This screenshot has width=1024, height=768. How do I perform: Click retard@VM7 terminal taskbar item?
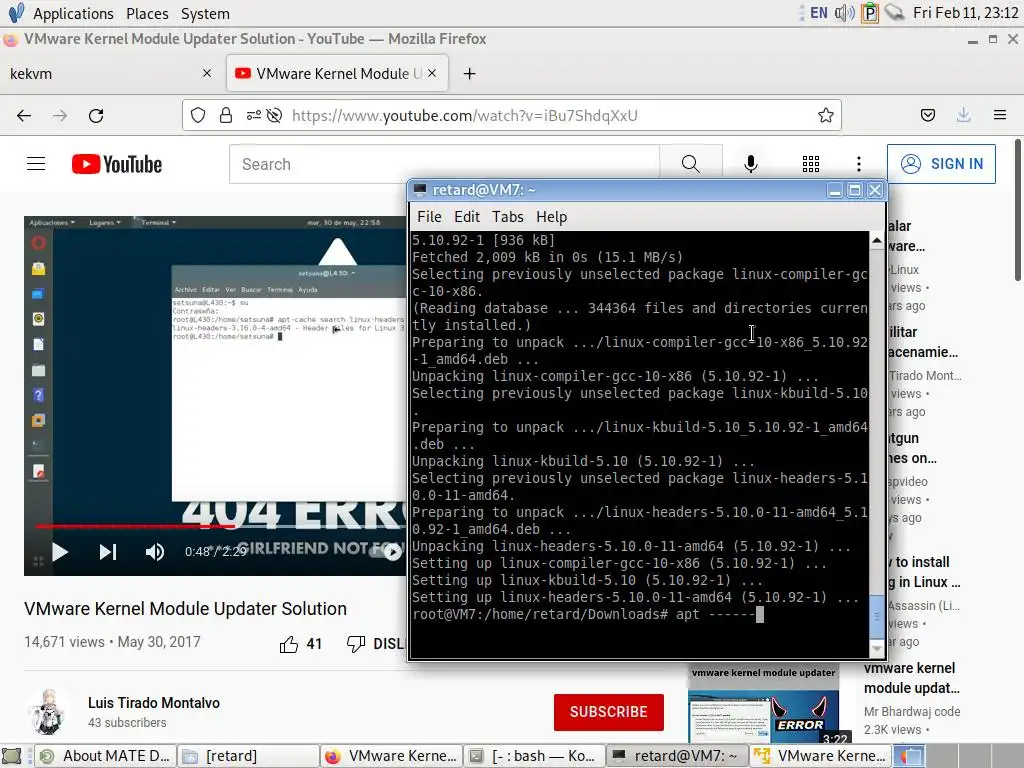[x=677, y=756]
